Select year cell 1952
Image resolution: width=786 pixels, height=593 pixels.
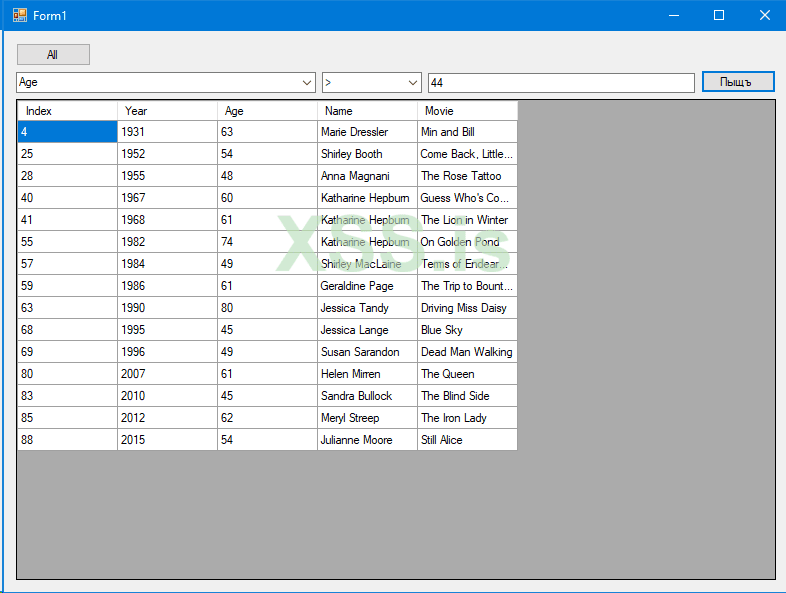point(167,154)
